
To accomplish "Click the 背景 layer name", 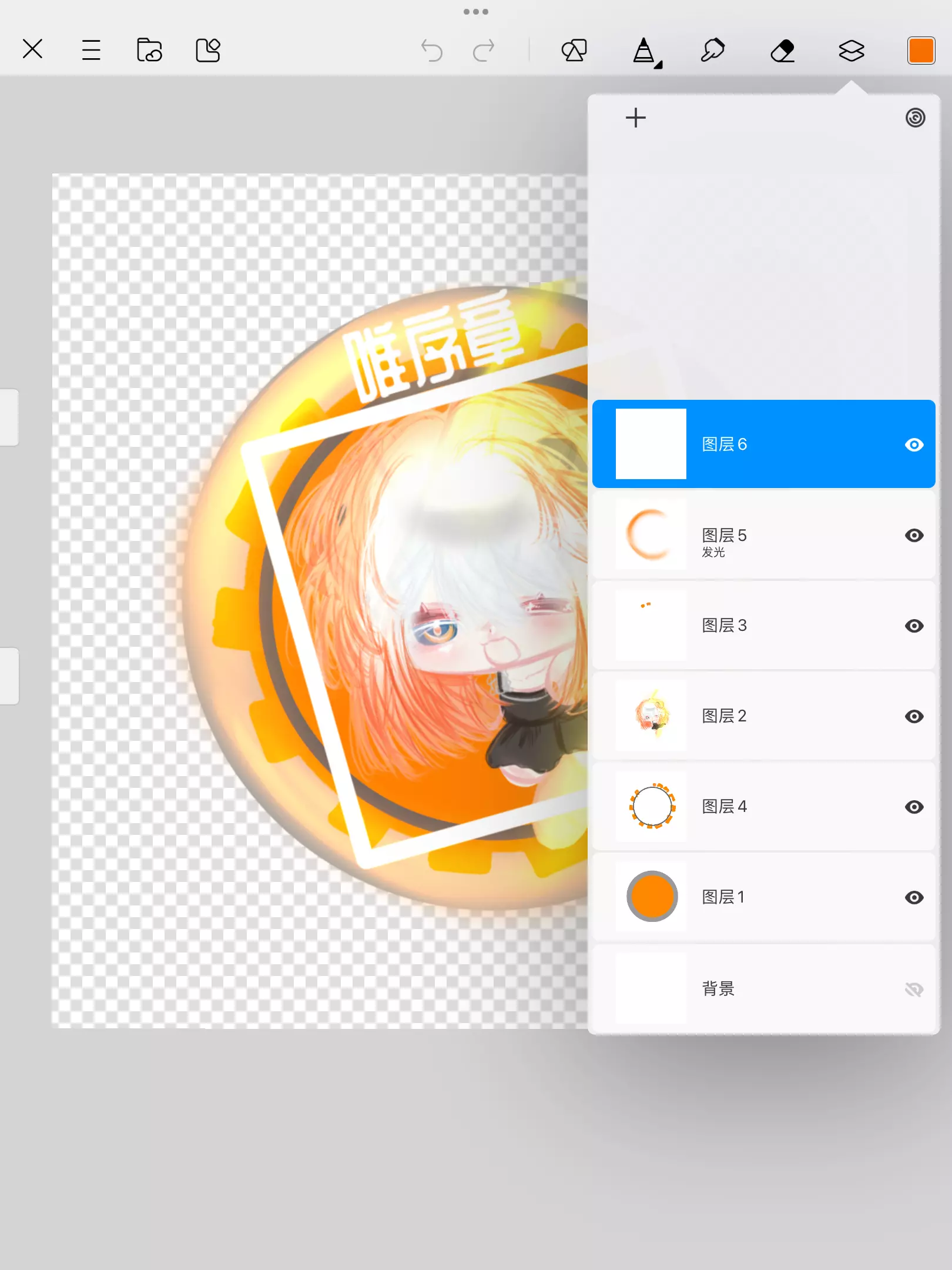I will (x=718, y=989).
